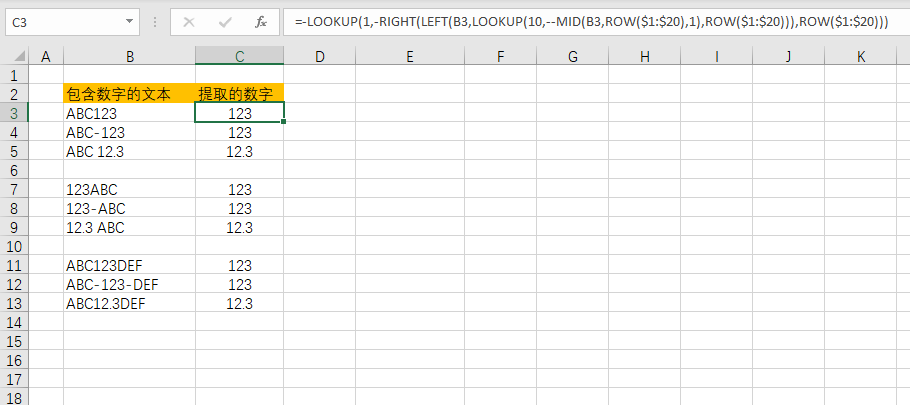
Task: Select the cell containing ABC-123-DEF
Action: click(129, 285)
